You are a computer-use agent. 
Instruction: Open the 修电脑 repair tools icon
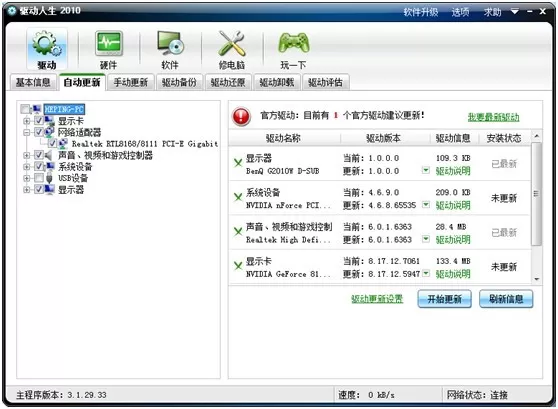[232, 49]
